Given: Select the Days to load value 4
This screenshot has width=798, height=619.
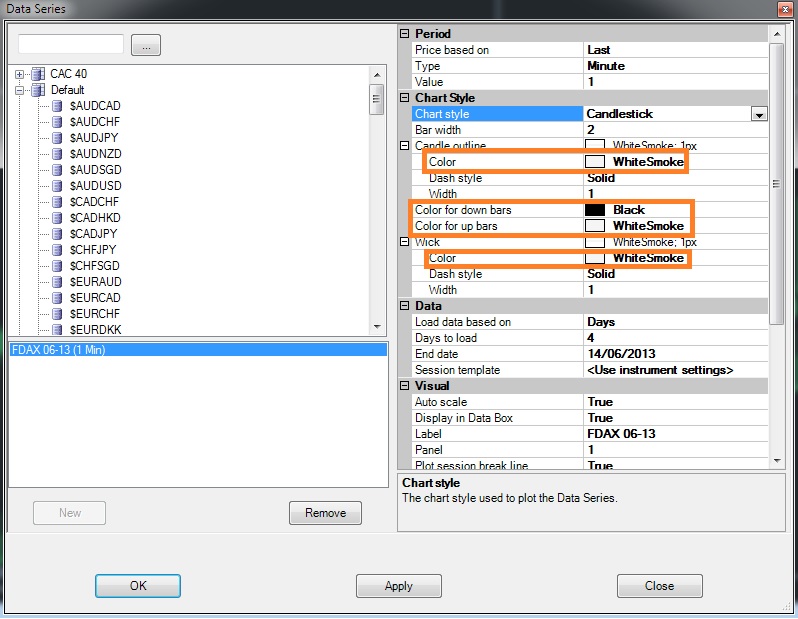Looking at the screenshot, I should (675, 338).
